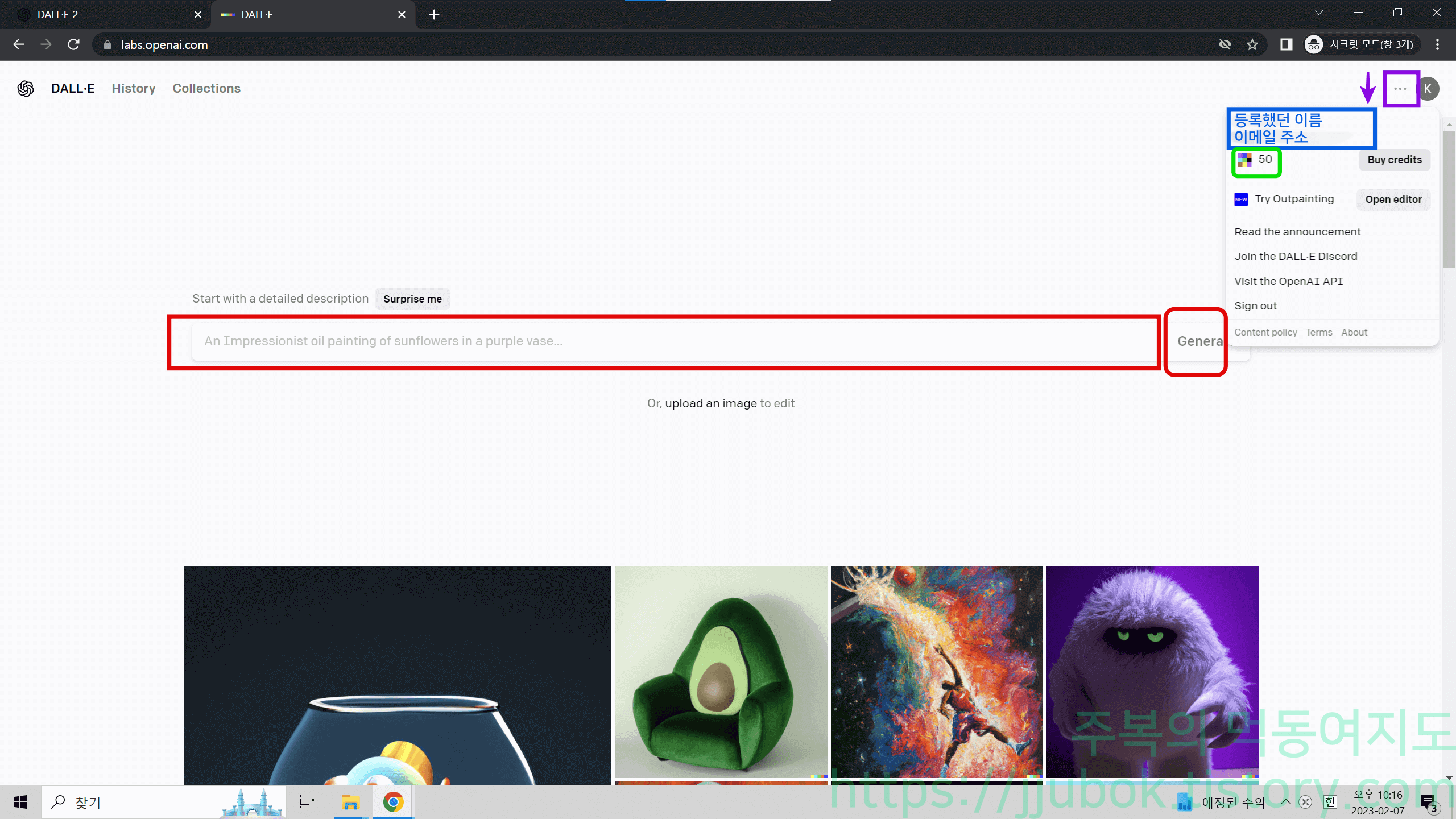The height and width of the screenshot is (819, 1456).
Task: Expand hidden system tray icons arrow
Action: [x=1285, y=802]
